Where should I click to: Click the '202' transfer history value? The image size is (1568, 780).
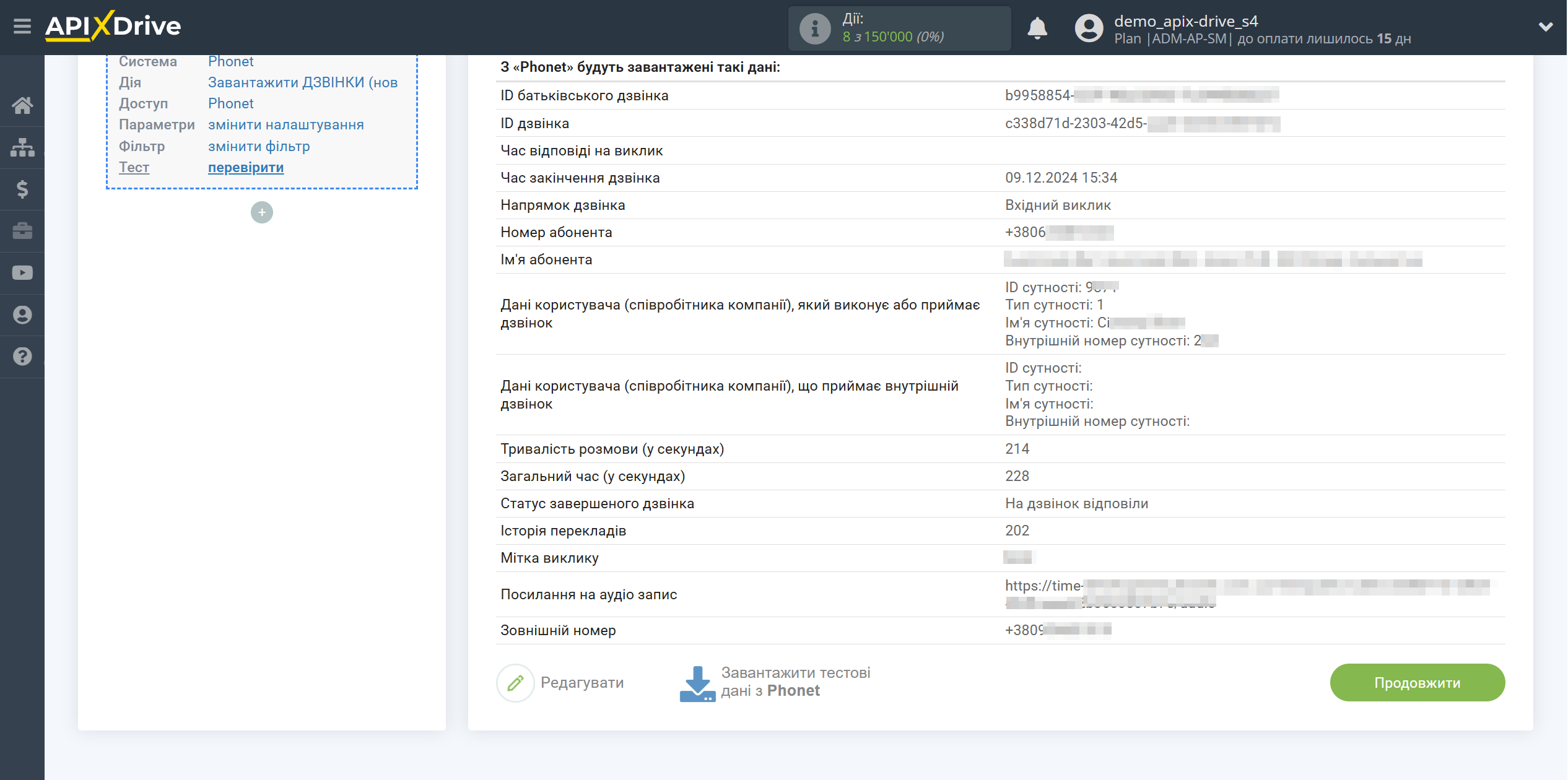[1017, 531]
